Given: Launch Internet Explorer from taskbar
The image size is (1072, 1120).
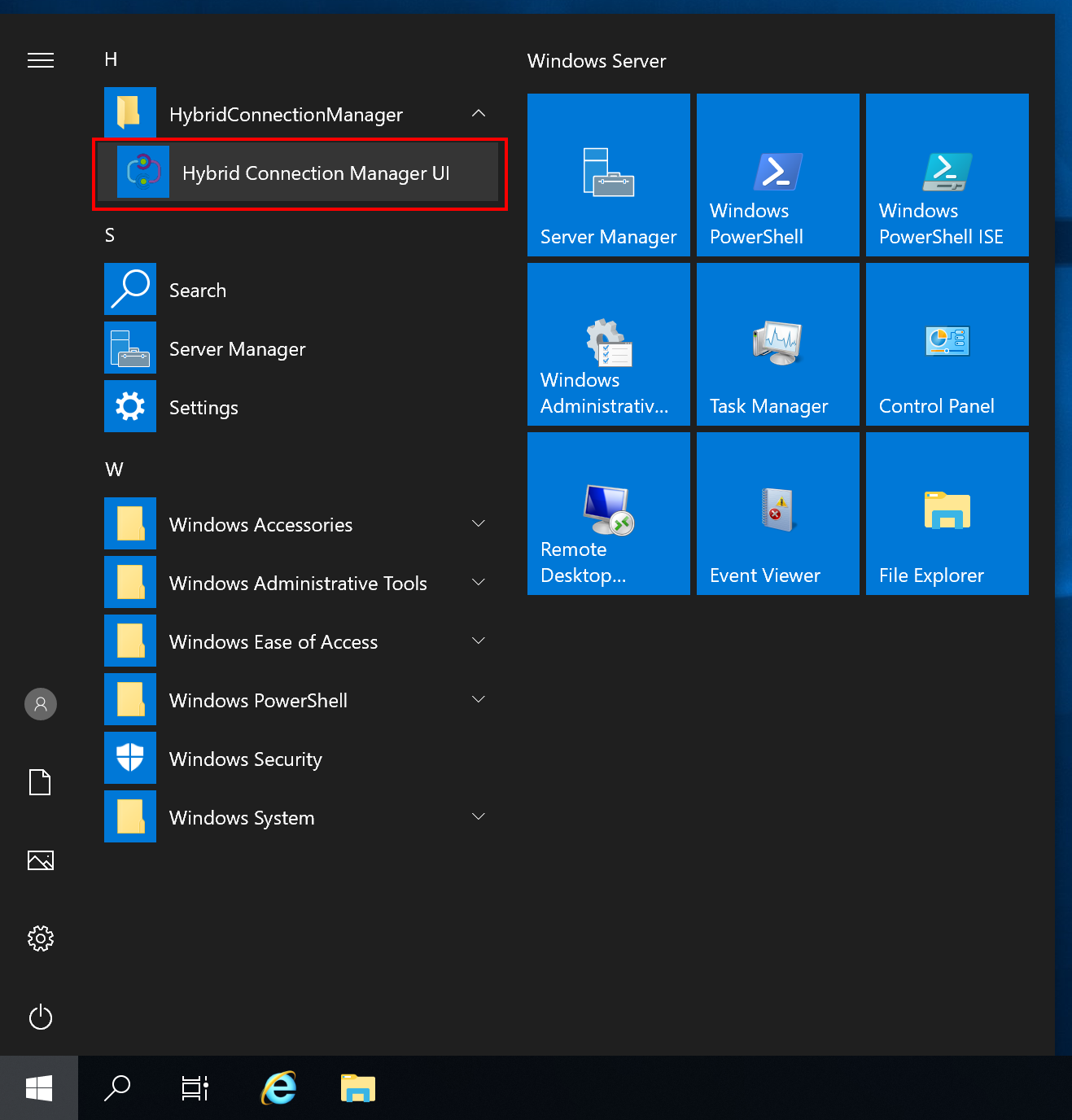Looking at the screenshot, I should [x=278, y=1088].
